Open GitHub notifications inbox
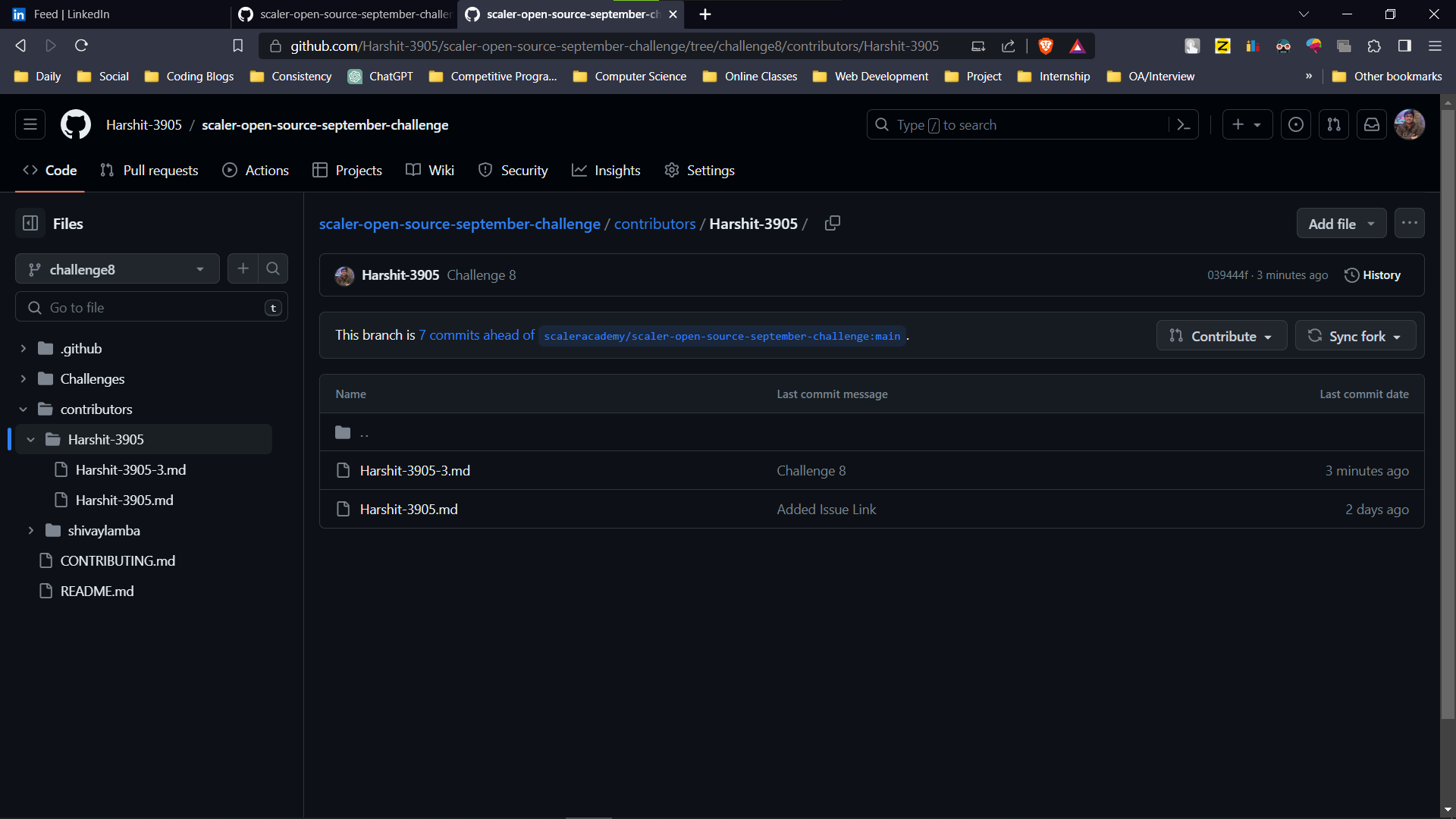Viewport: 1456px width, 819px height. tap(1371, 124)
